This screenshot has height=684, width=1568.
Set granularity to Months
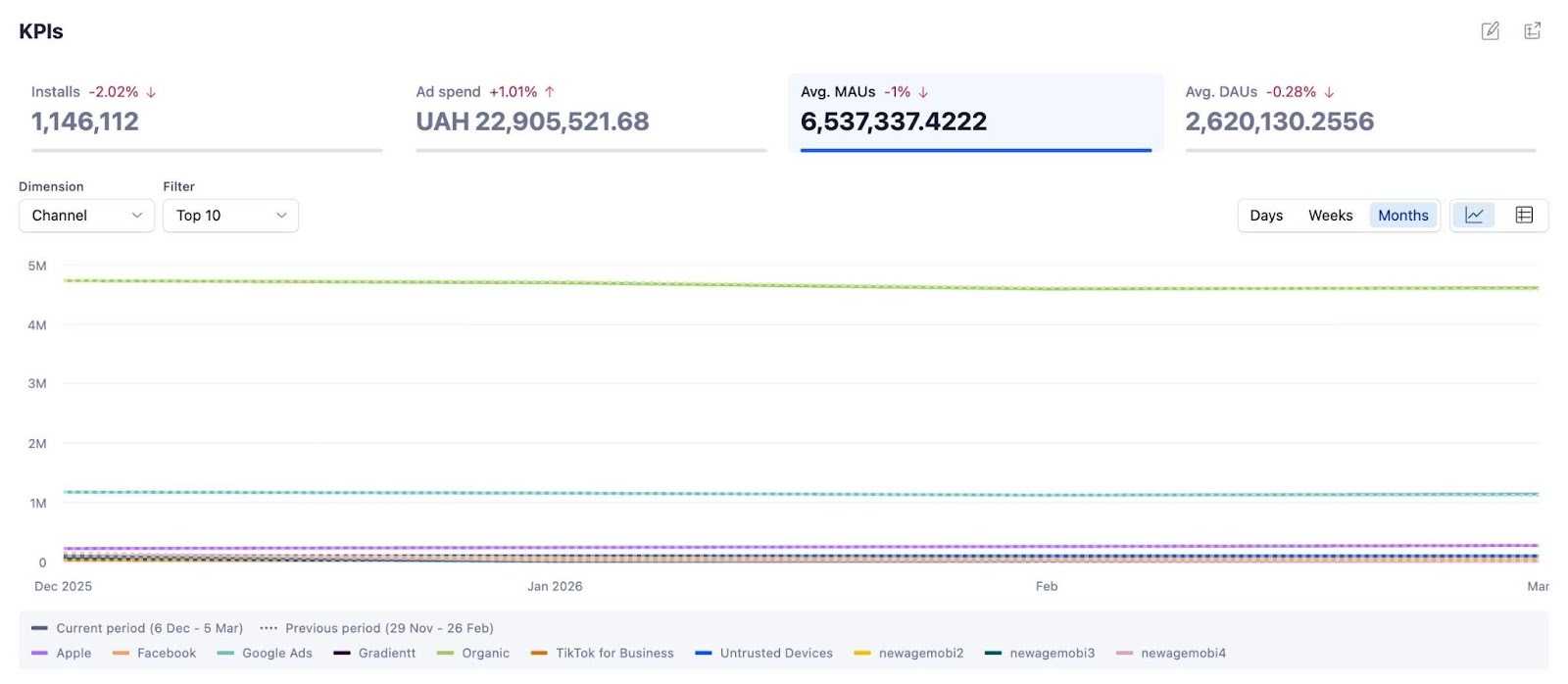(1403, 216)
